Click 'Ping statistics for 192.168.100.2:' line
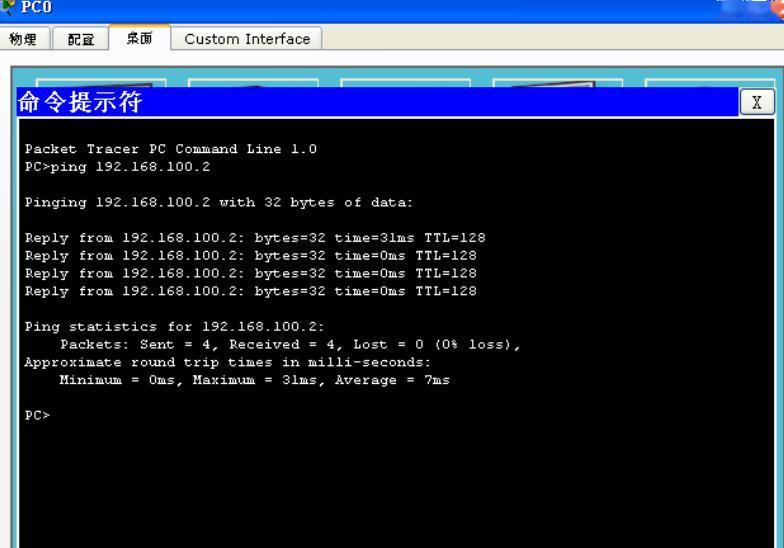The image size is (784, 548). tap(174, 326)
